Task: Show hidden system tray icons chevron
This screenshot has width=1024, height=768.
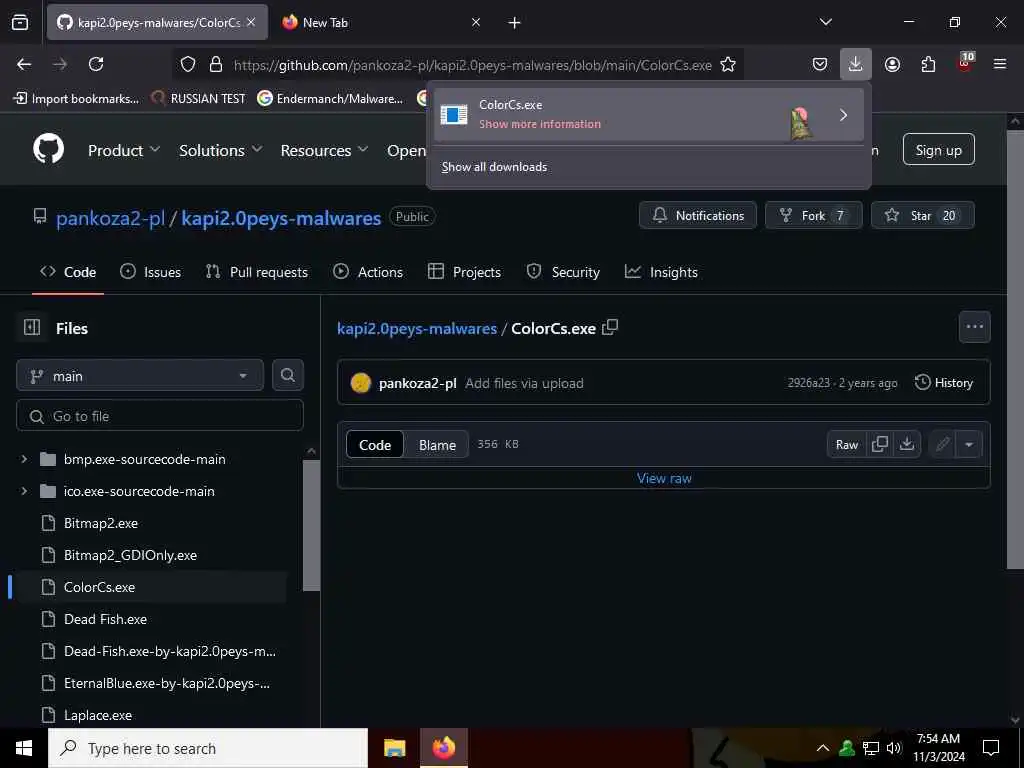Action: (x=823, y=748)
